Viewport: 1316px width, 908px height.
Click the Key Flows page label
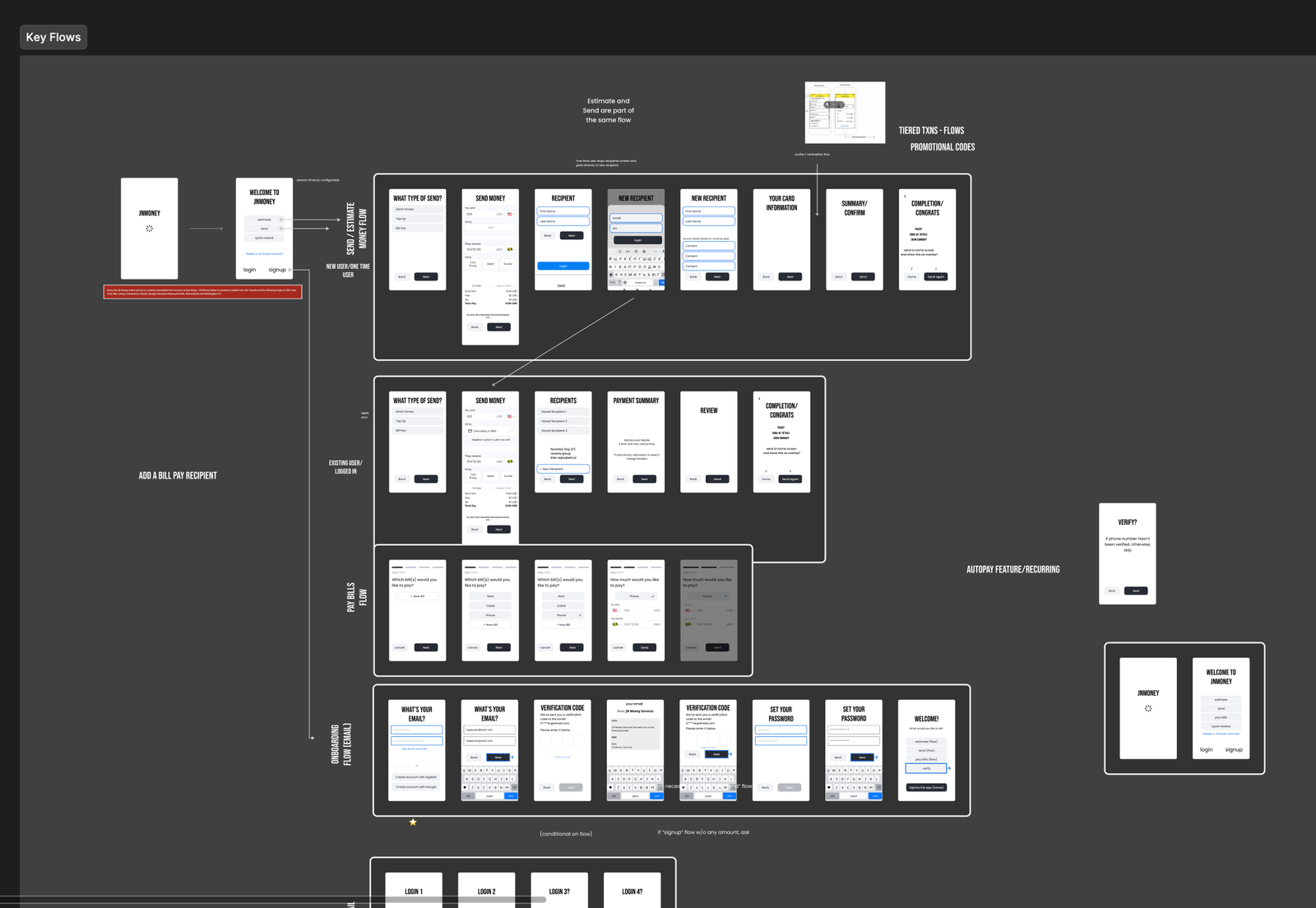(53, 37)
